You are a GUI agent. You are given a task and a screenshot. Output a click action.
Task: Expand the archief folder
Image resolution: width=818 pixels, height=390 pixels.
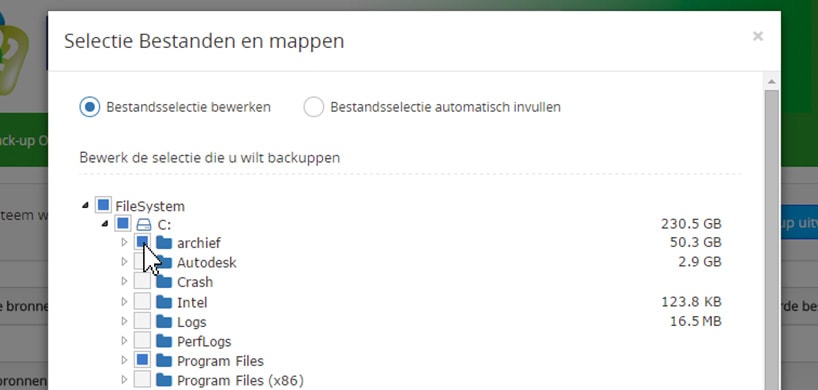[x=124, y=242]
